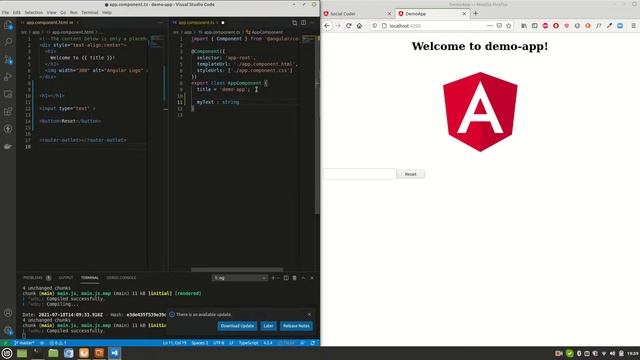
Task: Add a new terminal with the plus icon
Action: [x=273, y=278]
